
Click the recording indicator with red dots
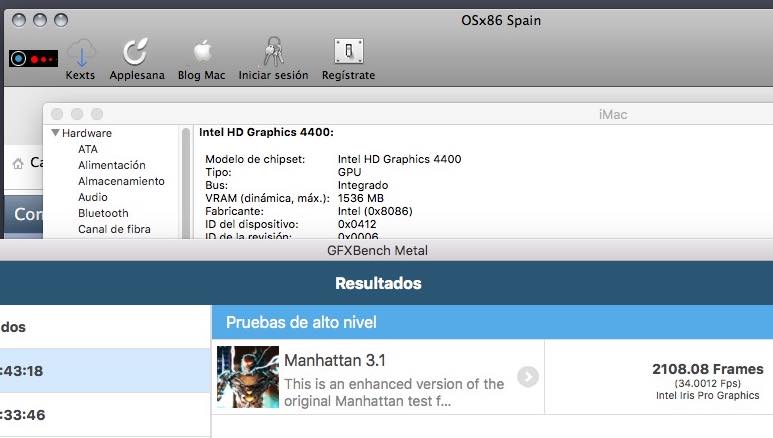point(34,59)
